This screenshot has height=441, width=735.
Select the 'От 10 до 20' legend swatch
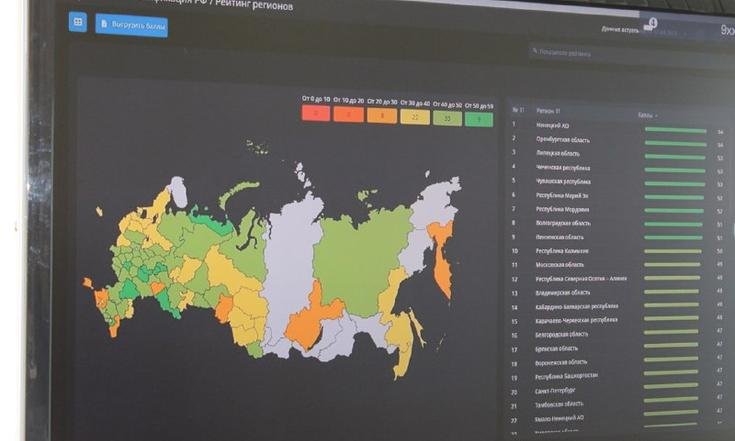pos(349,115)
